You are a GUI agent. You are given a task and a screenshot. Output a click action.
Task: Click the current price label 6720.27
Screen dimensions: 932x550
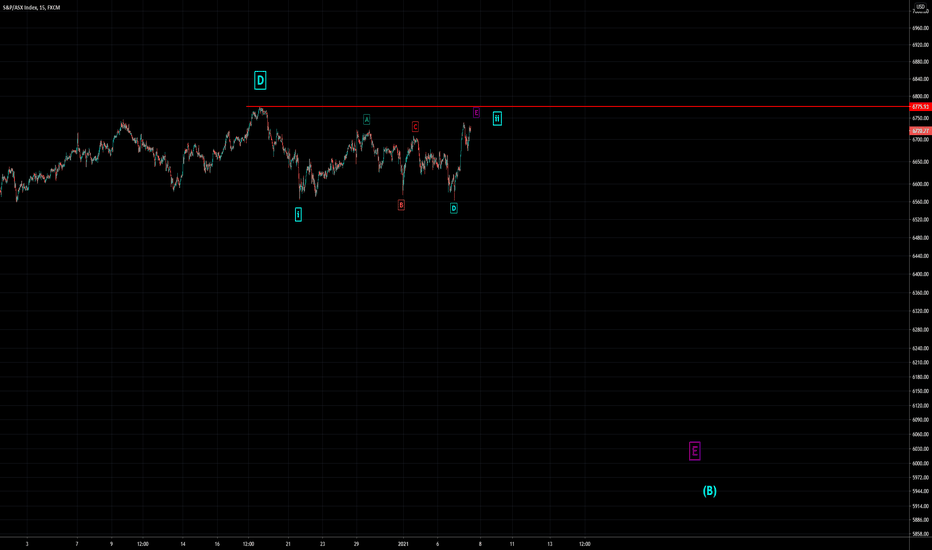click(x=920, y=131)
